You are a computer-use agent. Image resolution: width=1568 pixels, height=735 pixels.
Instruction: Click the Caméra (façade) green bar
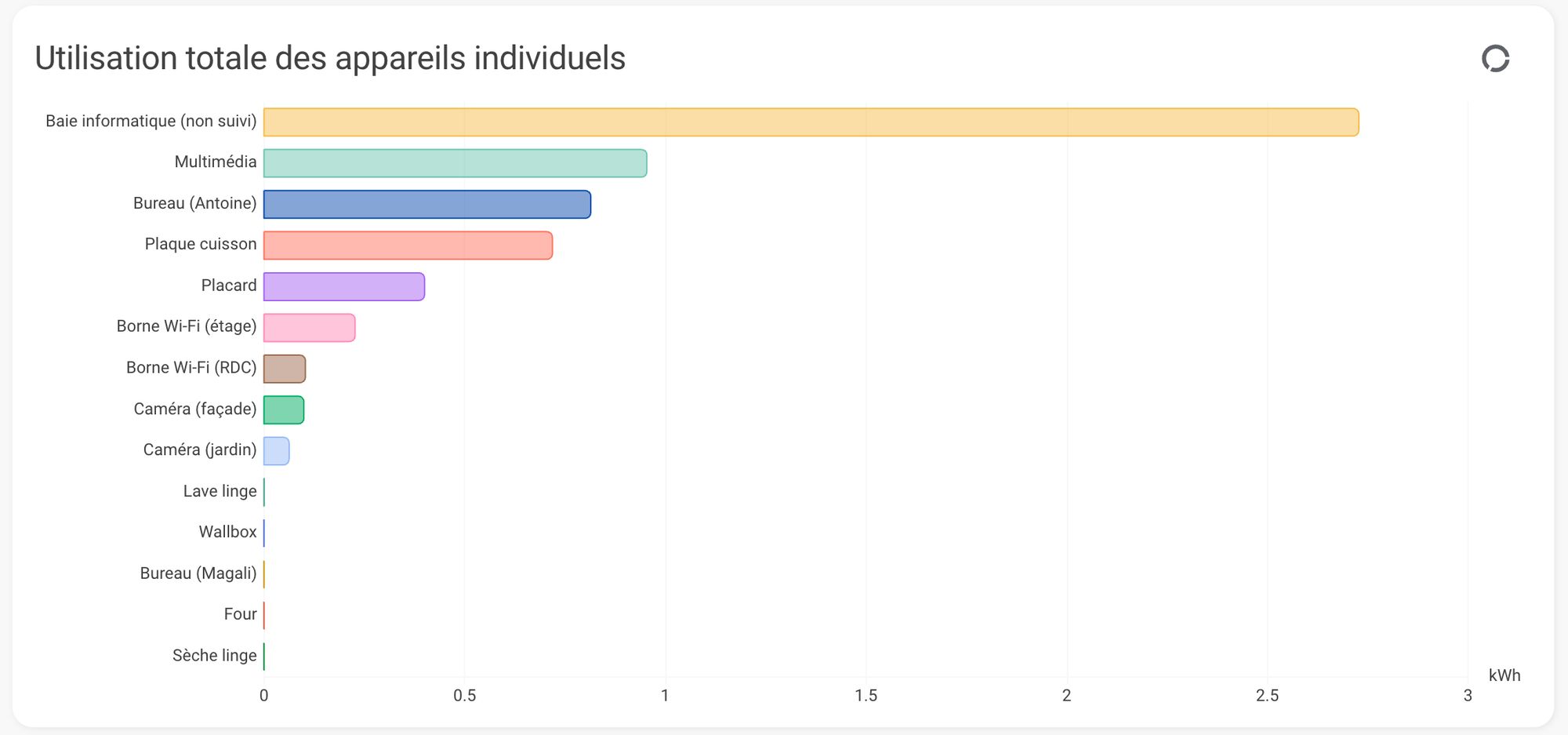tap(284, 410)
